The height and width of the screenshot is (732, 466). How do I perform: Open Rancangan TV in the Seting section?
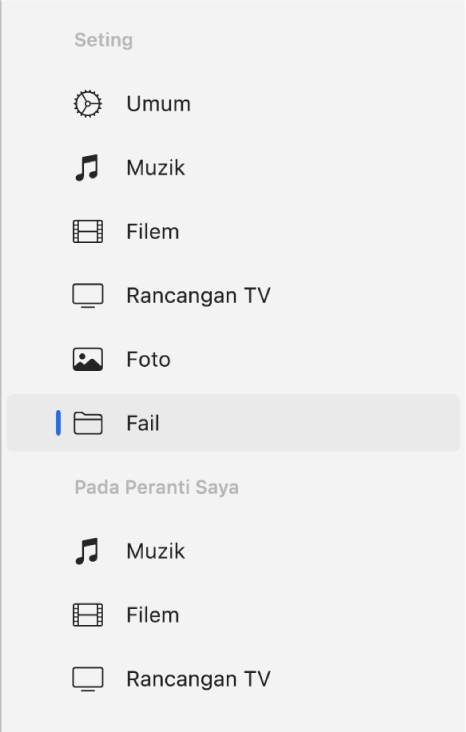click(233, 296)
